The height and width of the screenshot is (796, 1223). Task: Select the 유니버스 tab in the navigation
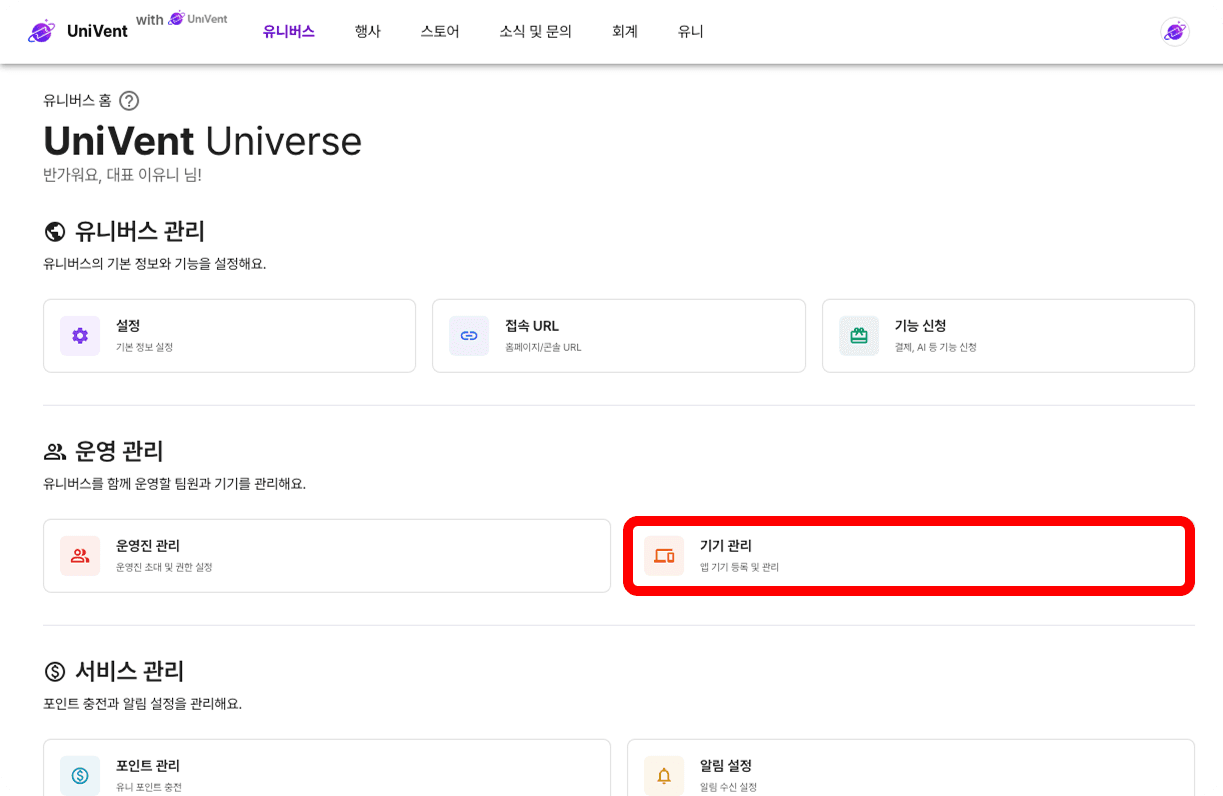coord(288,31)
